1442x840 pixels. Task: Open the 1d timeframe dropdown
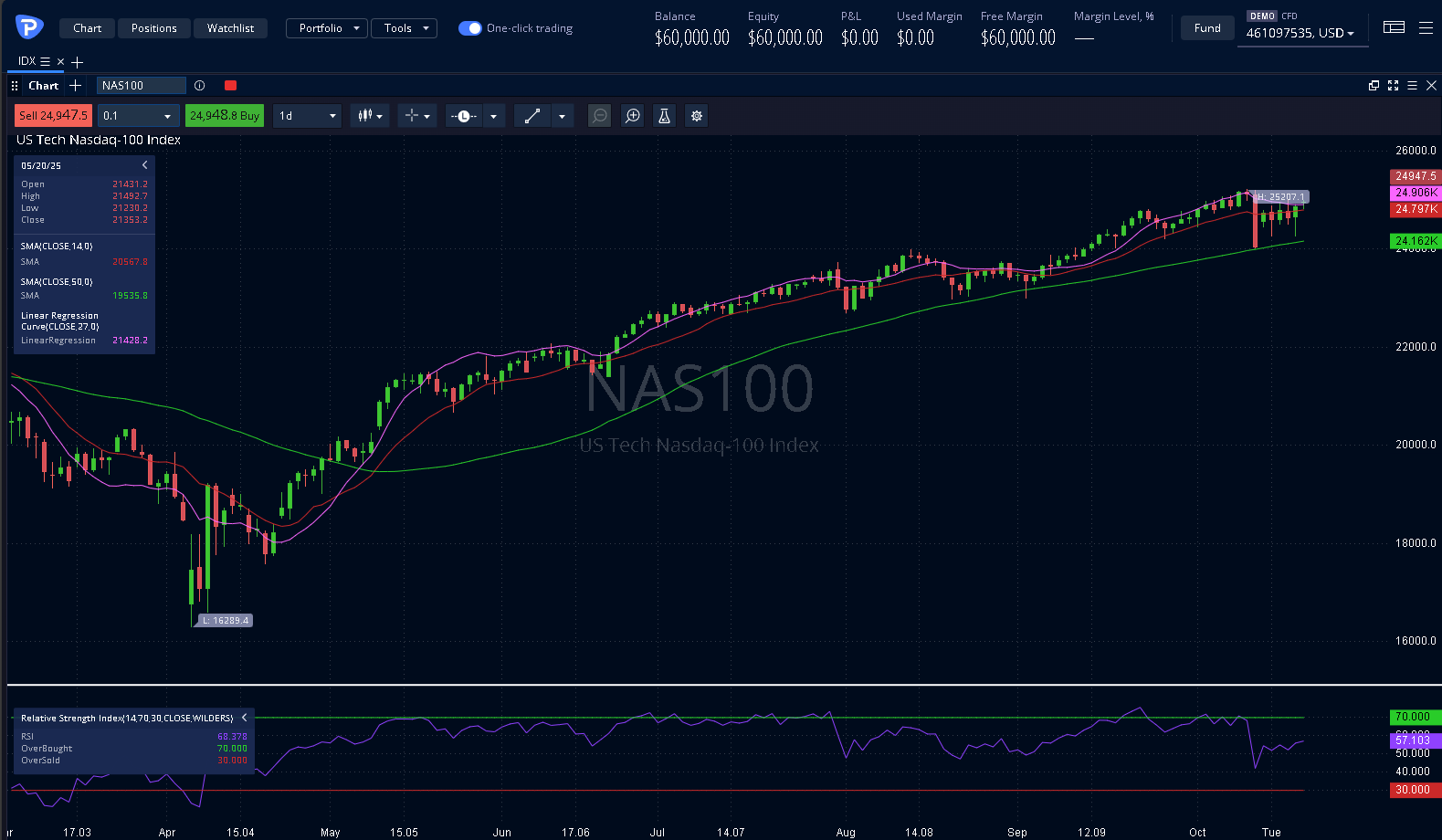[308, 116]
